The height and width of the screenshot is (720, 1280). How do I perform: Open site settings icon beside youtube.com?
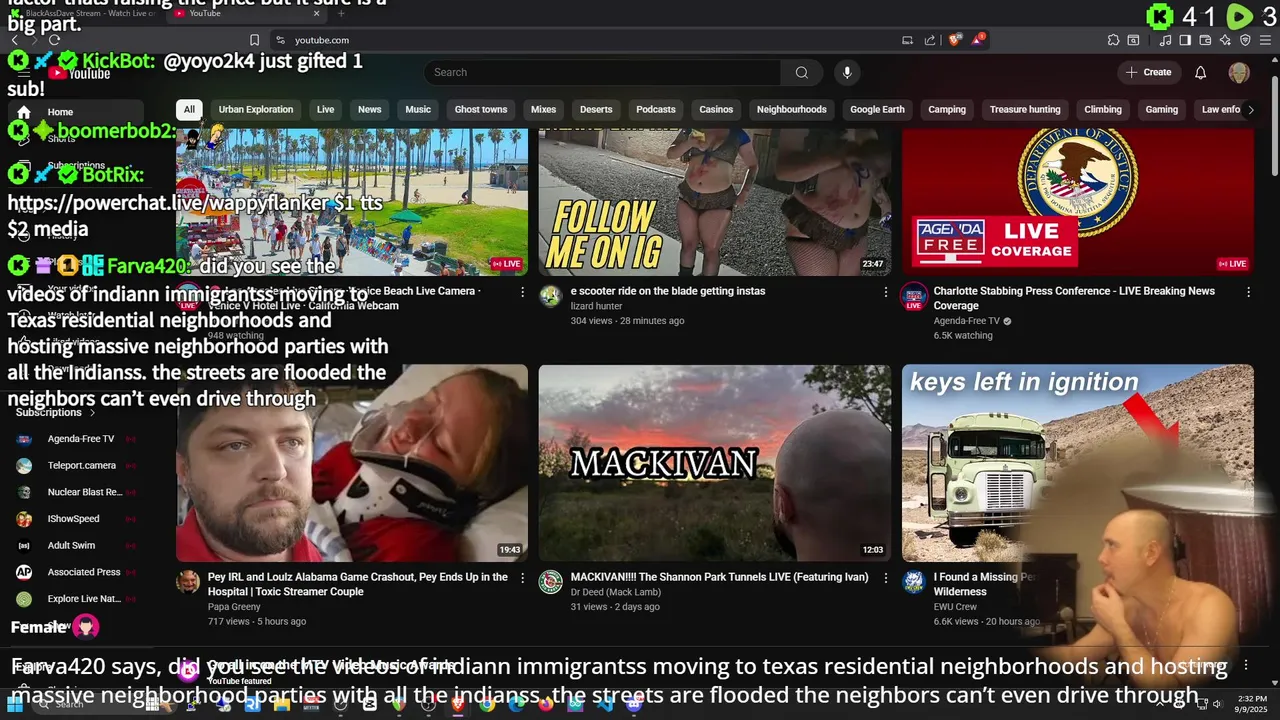click(x=280, y=40)
